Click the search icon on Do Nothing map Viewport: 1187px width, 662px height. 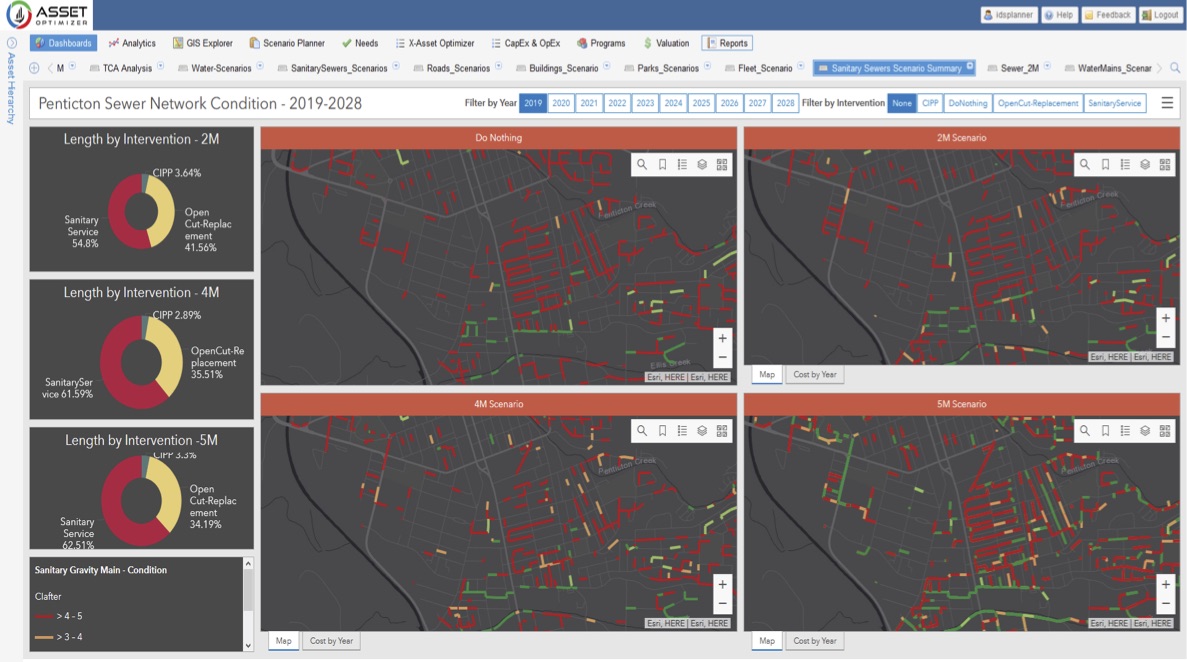[x=642, y=165]
